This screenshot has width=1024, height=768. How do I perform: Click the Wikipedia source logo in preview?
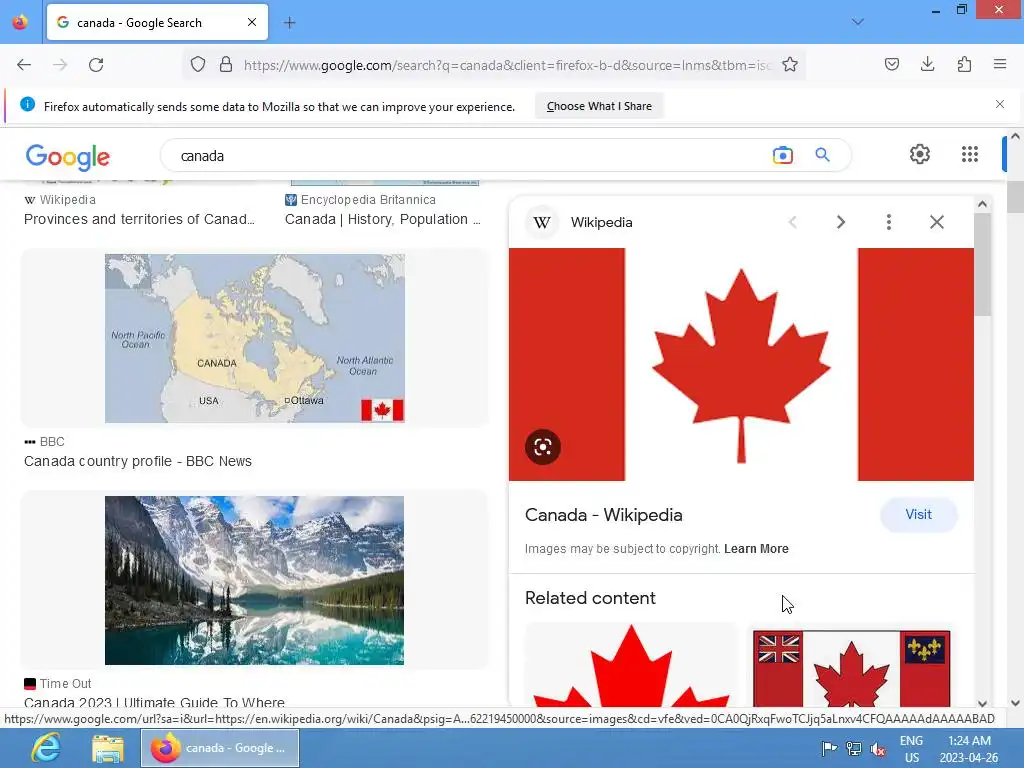click(542, 223)
